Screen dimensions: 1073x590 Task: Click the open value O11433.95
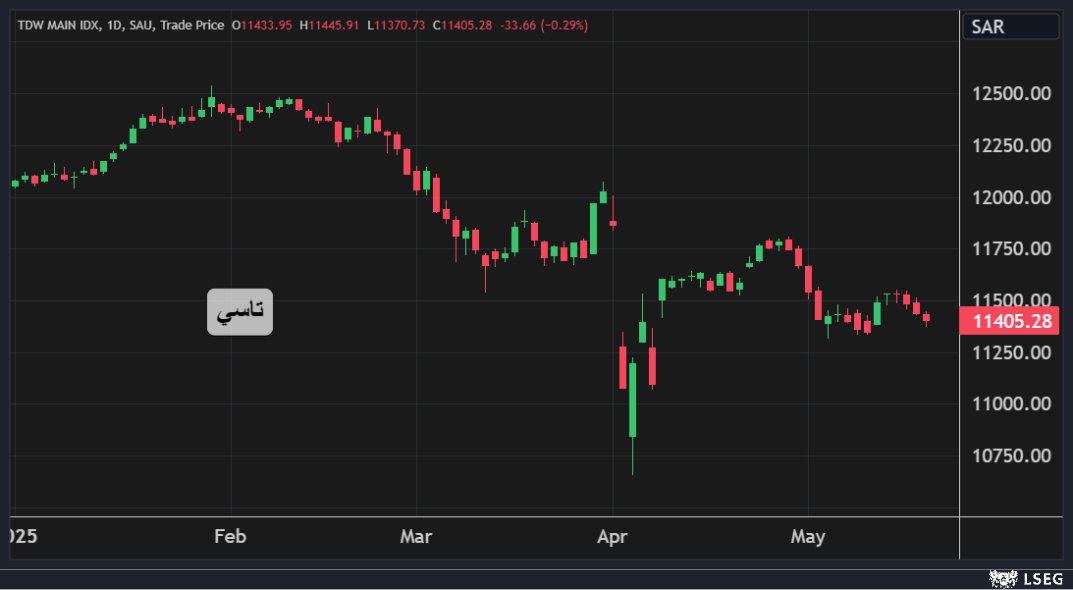point(262,25)
